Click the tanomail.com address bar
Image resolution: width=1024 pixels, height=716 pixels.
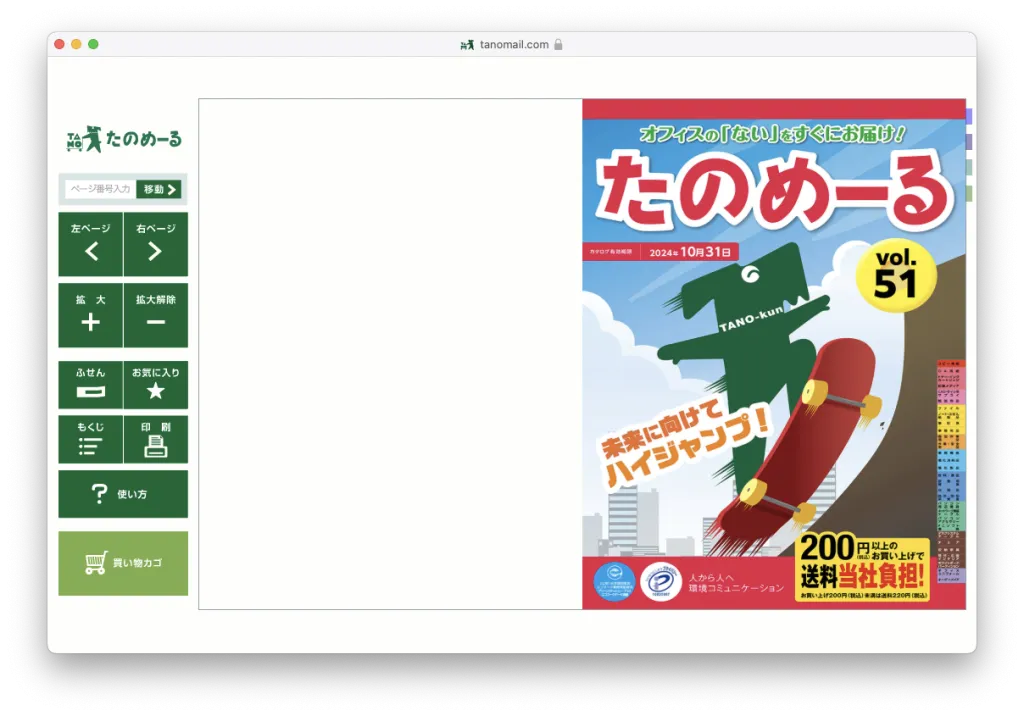pyautogui.click(x=512, y=44)
